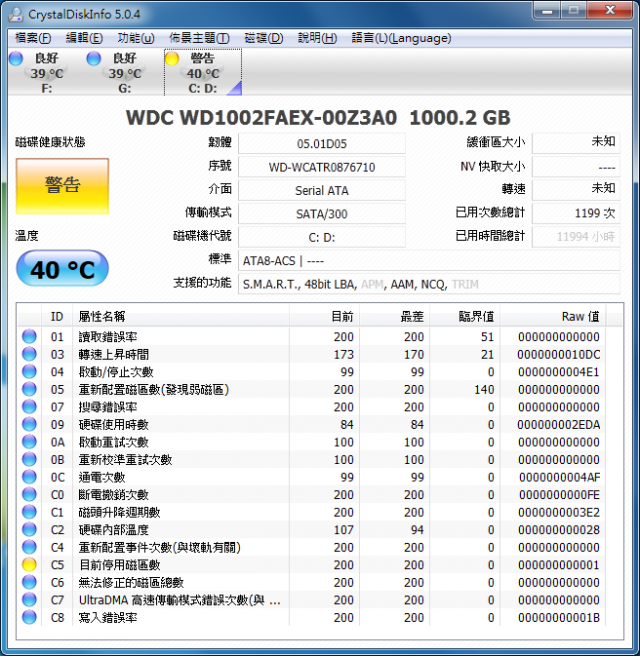The height and width of the screenshot is (657, 640).
Task: Open the 磁碟(D) menu
Action: pyautogui.click(x=264, y=38)
